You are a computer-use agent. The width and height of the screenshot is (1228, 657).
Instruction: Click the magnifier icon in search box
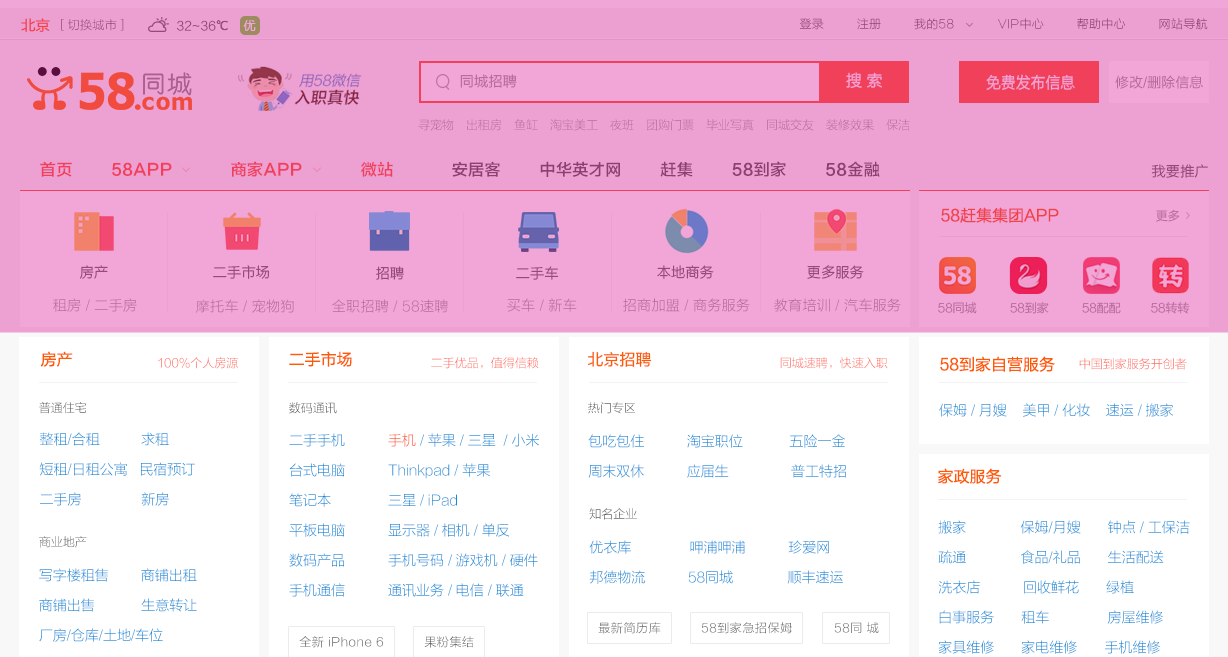(x=442, y=82)
